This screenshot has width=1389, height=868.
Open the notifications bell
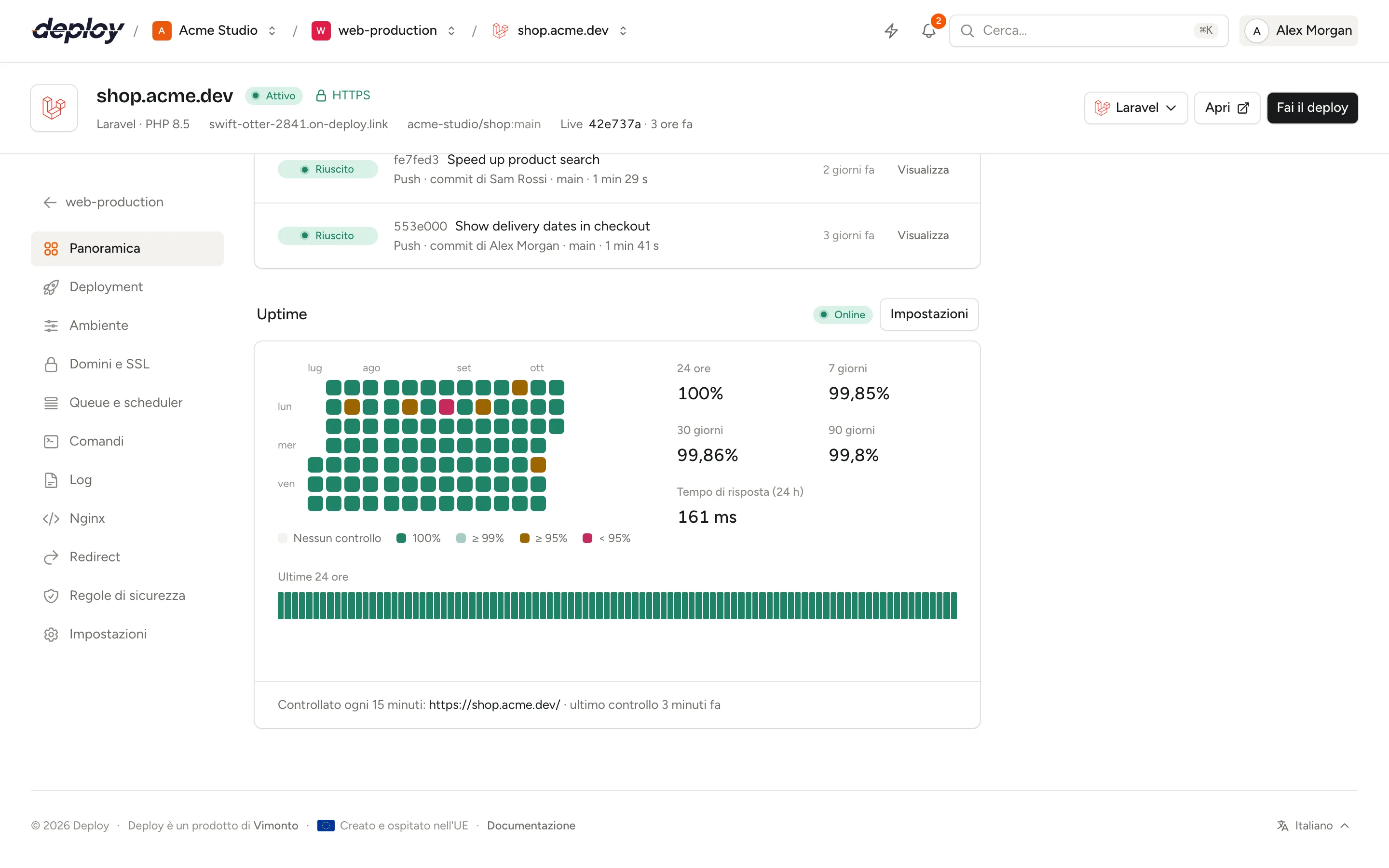[929, 30]
